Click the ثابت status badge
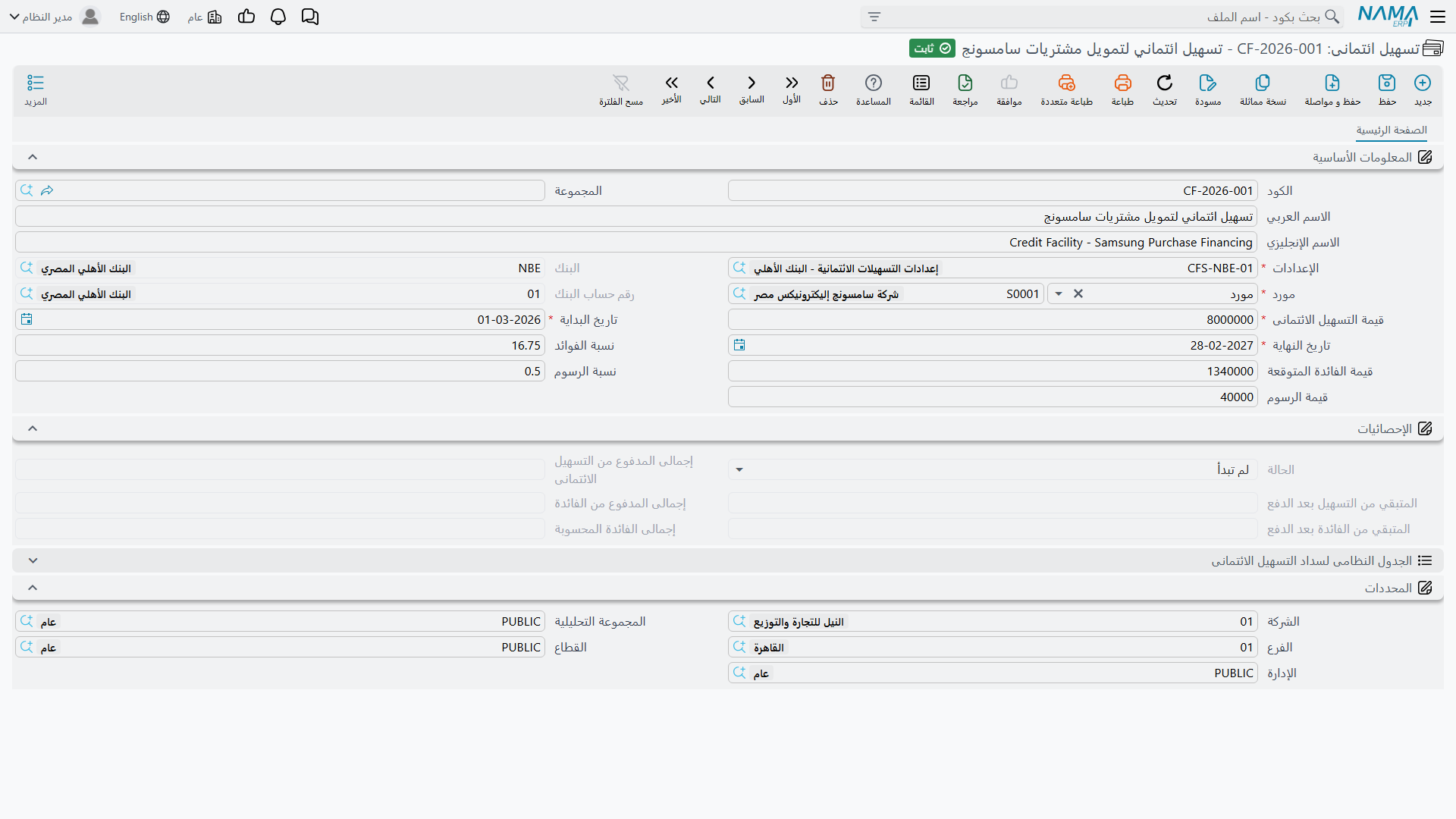 [932, 49]
